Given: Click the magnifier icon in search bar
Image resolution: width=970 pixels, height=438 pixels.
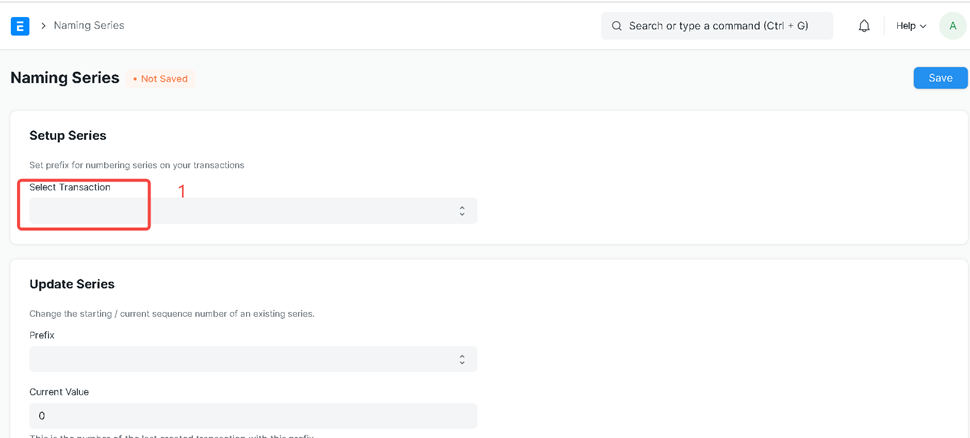Looking at the screenshot, I should (x=616, y=26).
